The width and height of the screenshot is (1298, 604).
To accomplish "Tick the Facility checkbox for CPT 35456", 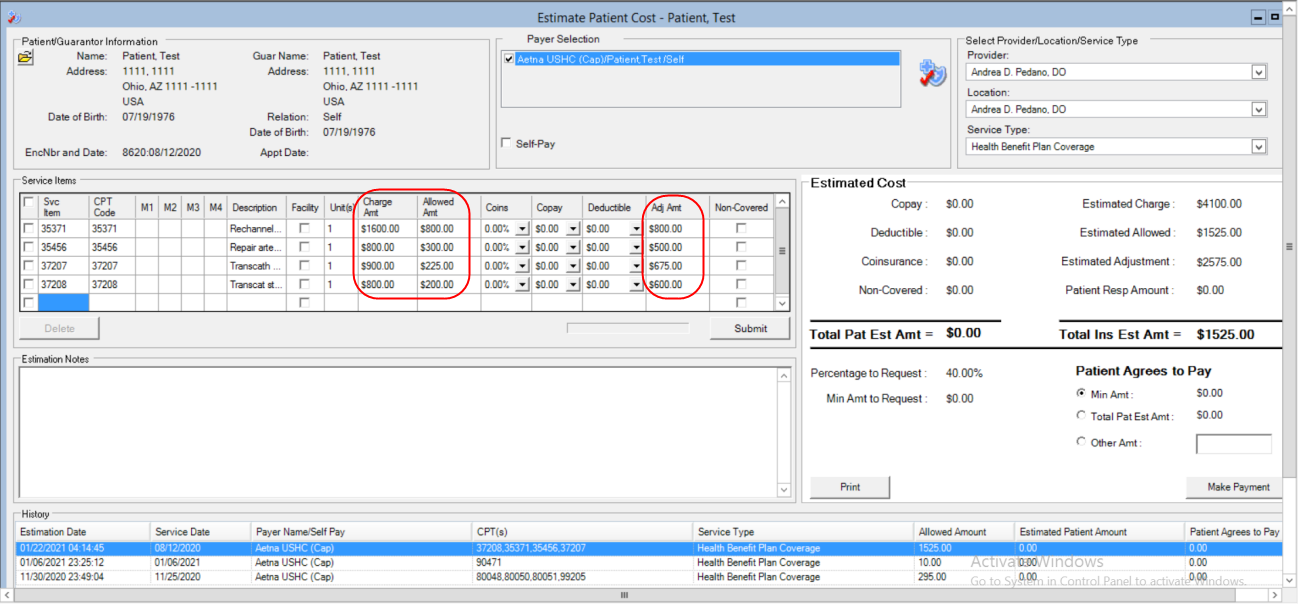I will tap(304, 247).
